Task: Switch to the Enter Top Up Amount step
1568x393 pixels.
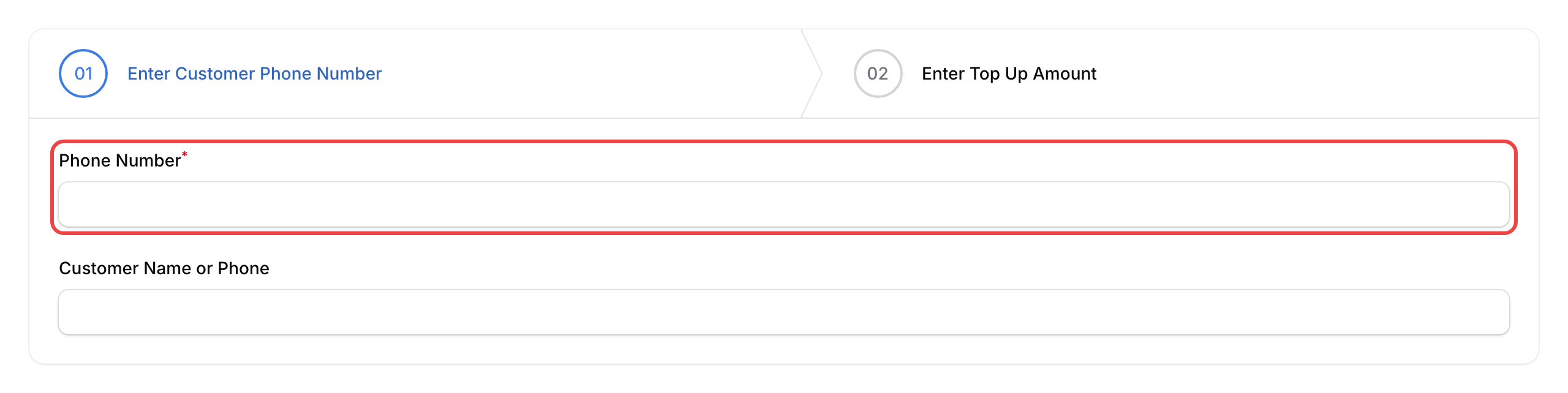Action: click(1009, 73)
